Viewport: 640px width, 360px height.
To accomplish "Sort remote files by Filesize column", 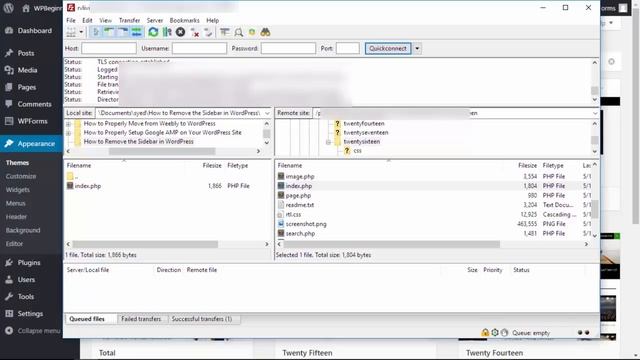I will point(527,165).
